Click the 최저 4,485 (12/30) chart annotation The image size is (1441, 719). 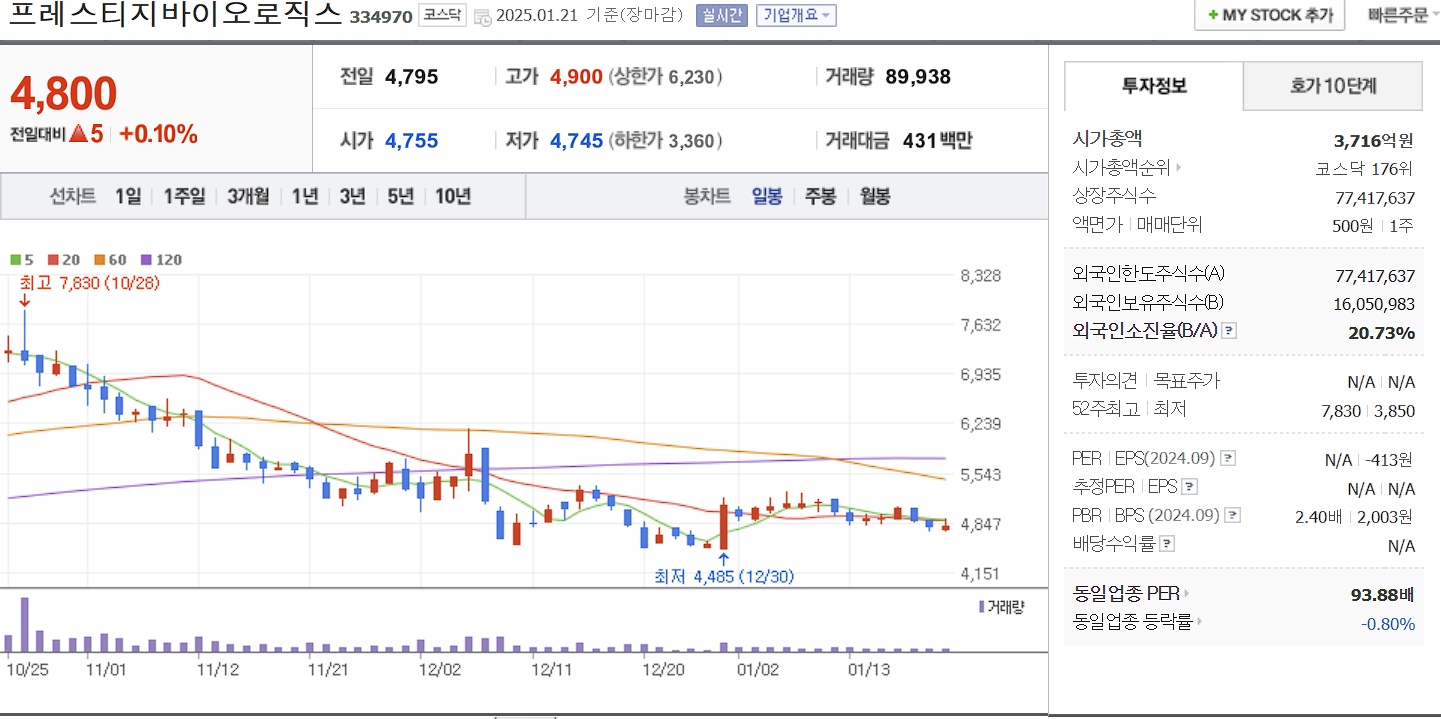723,575
